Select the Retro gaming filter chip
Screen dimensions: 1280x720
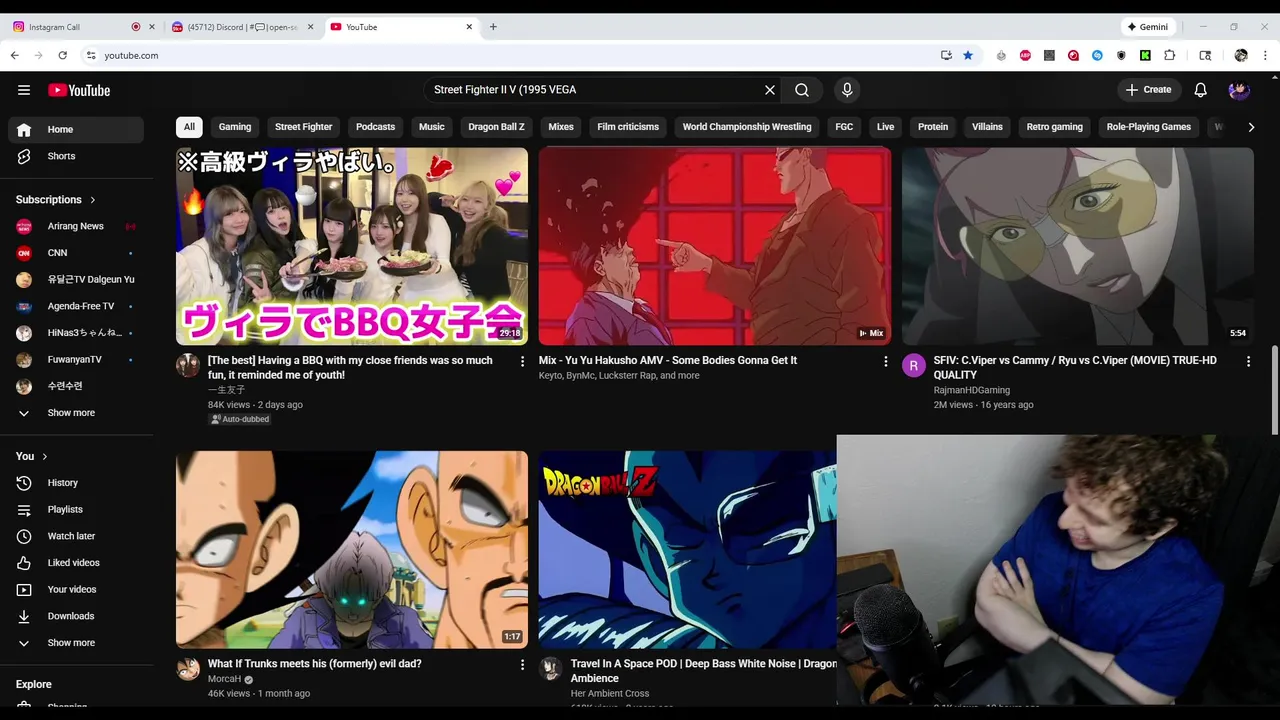(1055, 127)
